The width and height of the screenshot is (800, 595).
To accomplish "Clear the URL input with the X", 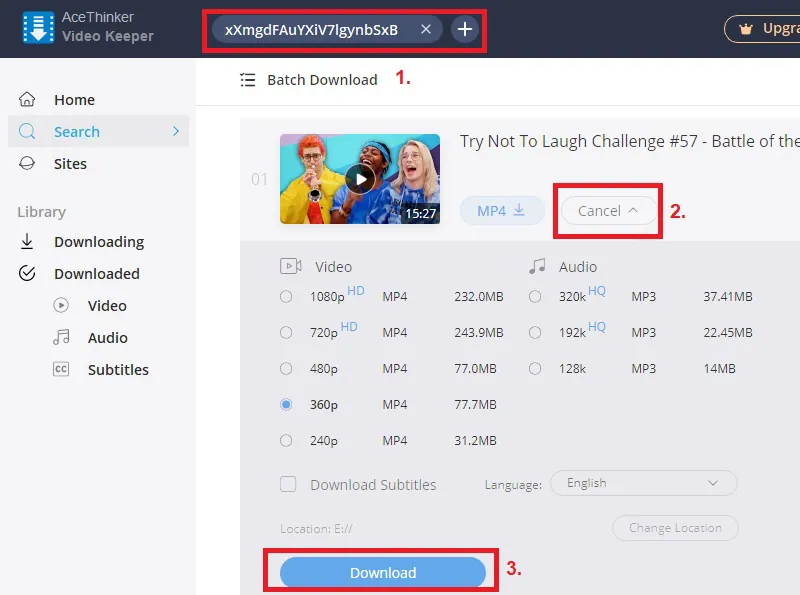I will click(x=425, y=29).
